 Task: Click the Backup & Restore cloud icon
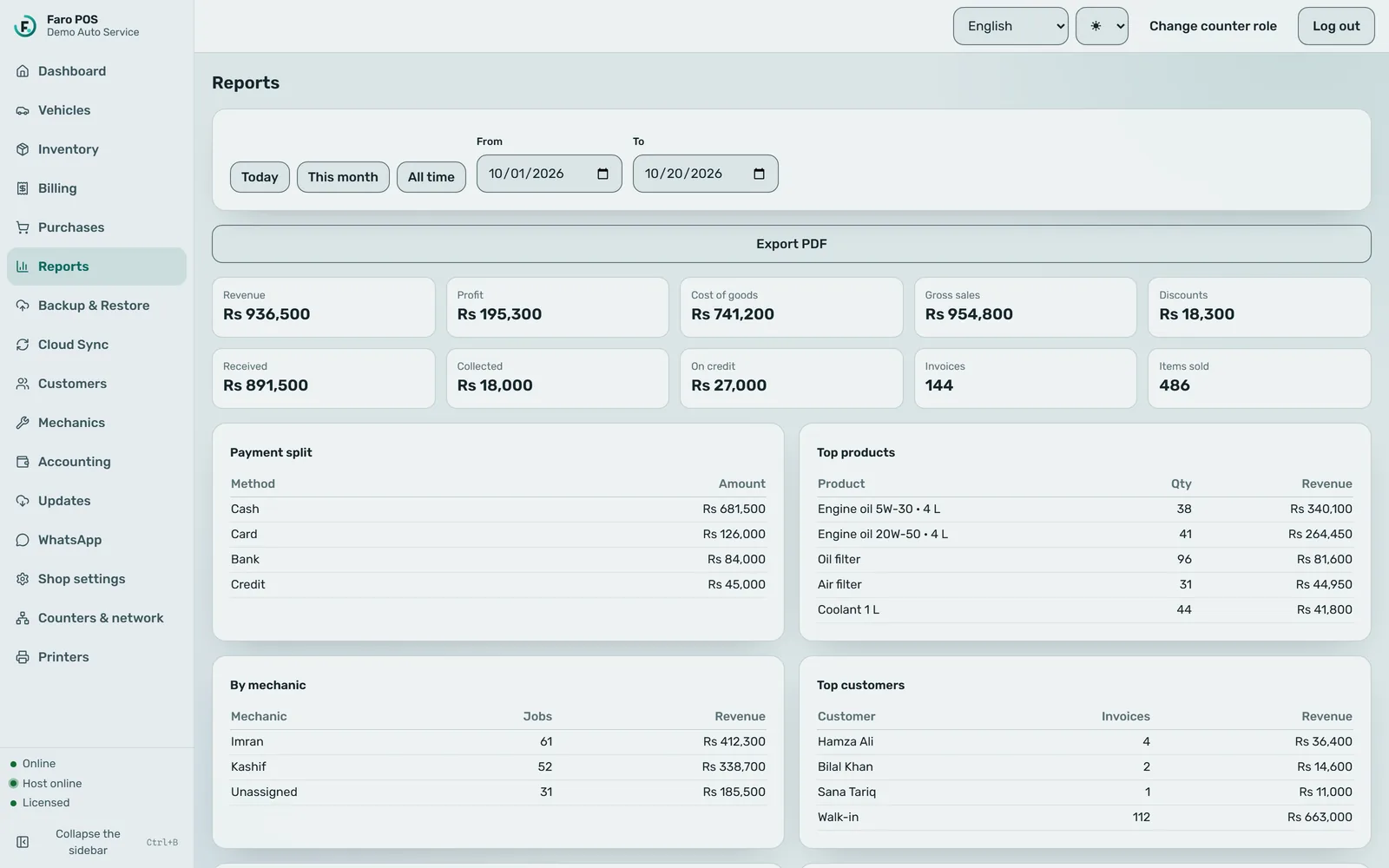pos(23,306)
